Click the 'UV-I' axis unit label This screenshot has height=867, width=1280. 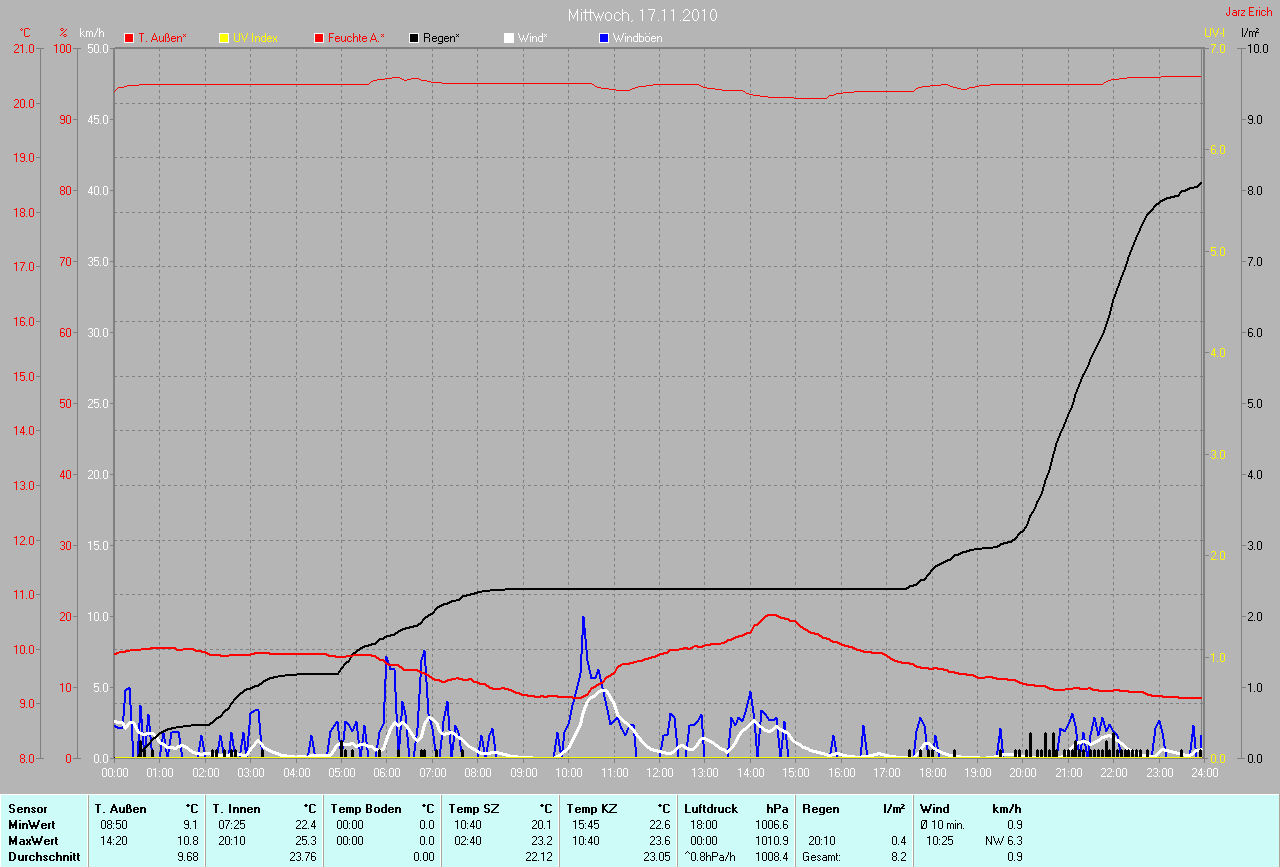[x=1214, y=33]
